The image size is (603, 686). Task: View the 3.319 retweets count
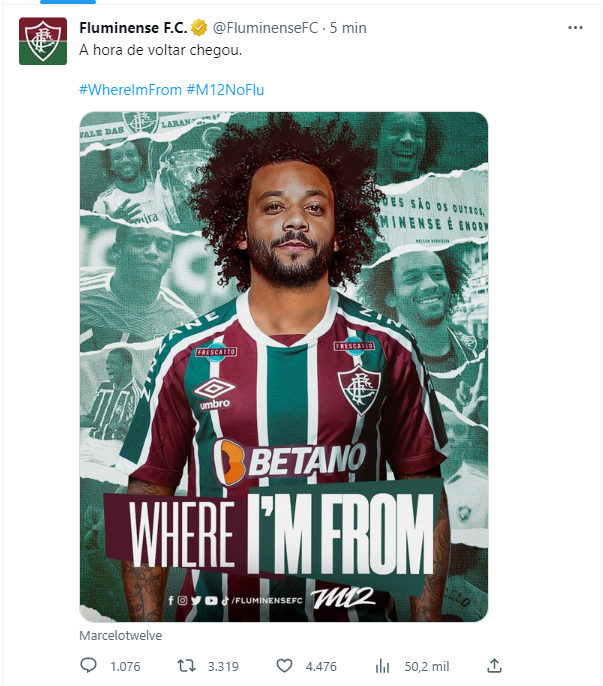pyautogui.click(x=223, y=667)
